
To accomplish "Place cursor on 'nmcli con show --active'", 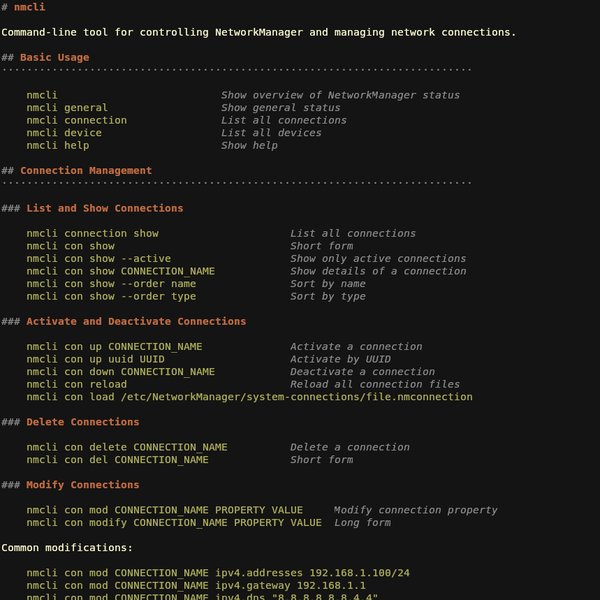I will pos(98,258).
